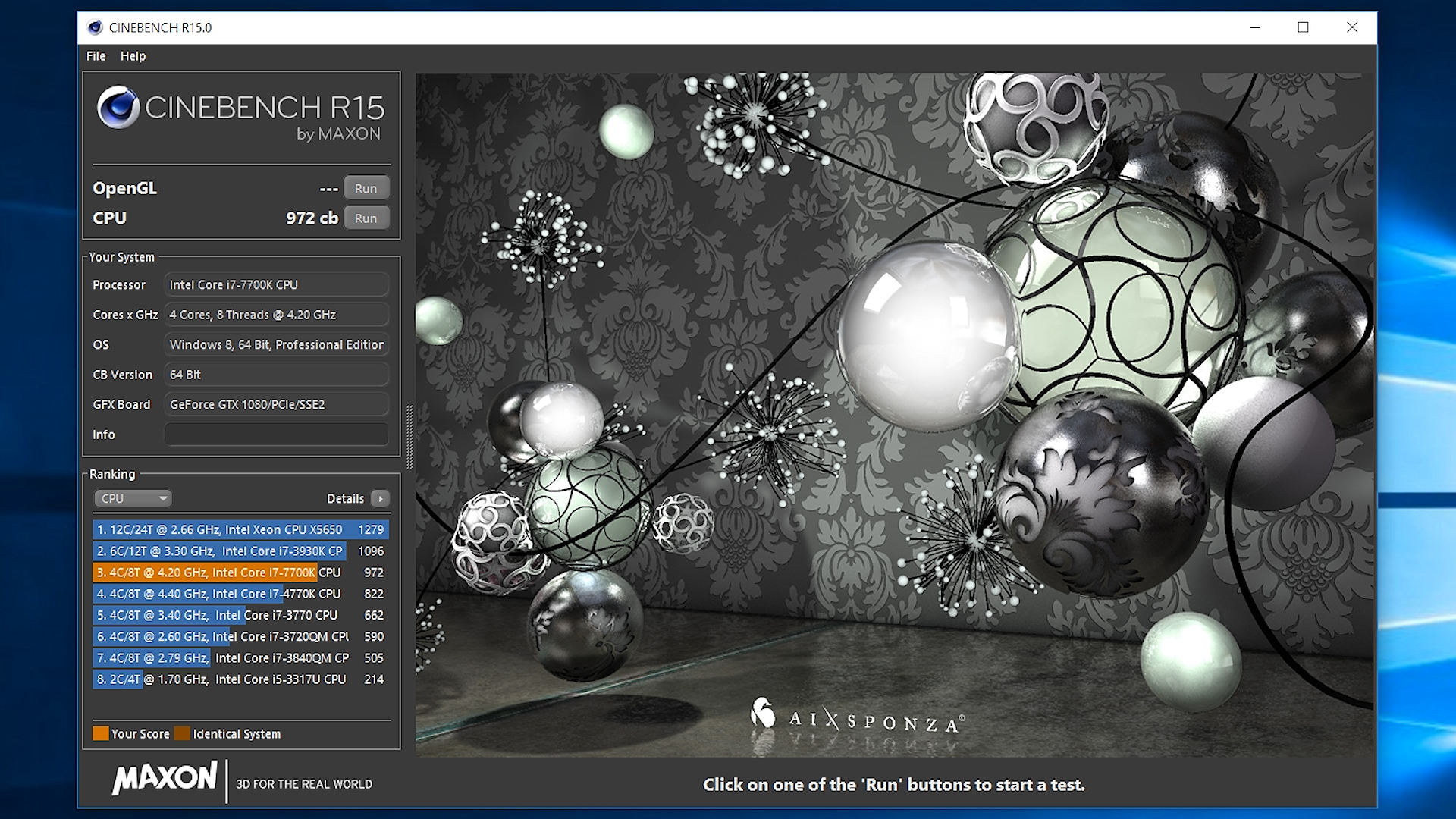Screen dimensions: 1456x819
Task: Open the File menu
Action: tap(96, 56)
